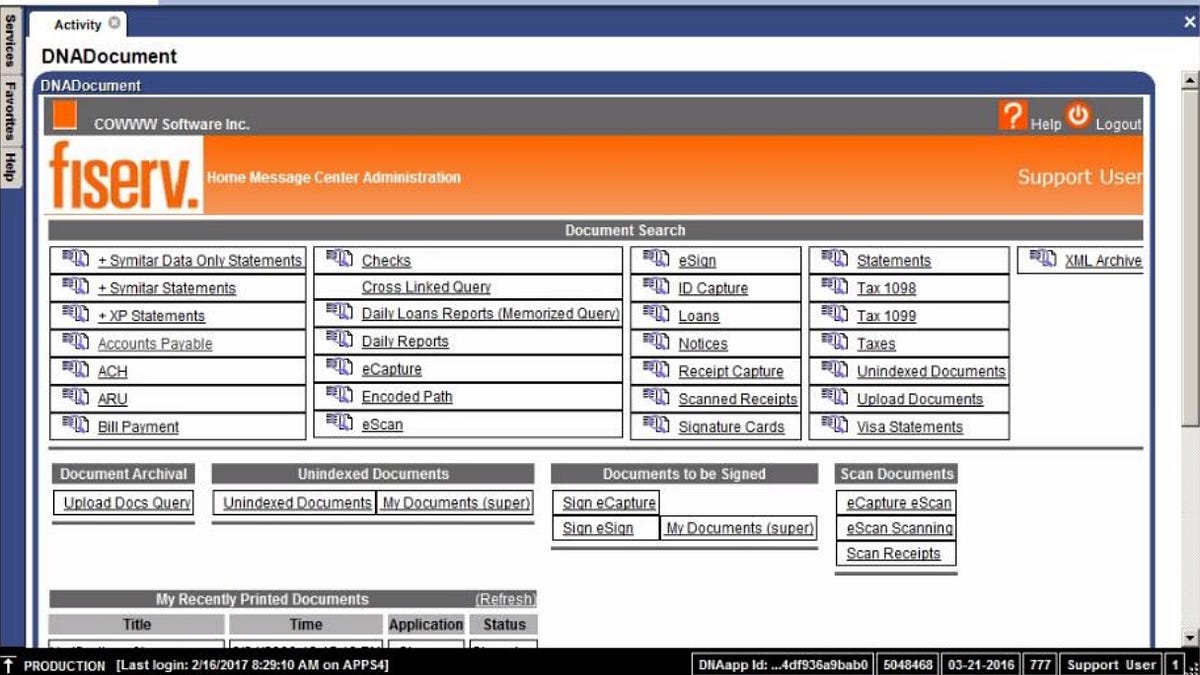Click the document icon beside Tax 1099
Screen dimensions: 1200x675
click(834, 314)
